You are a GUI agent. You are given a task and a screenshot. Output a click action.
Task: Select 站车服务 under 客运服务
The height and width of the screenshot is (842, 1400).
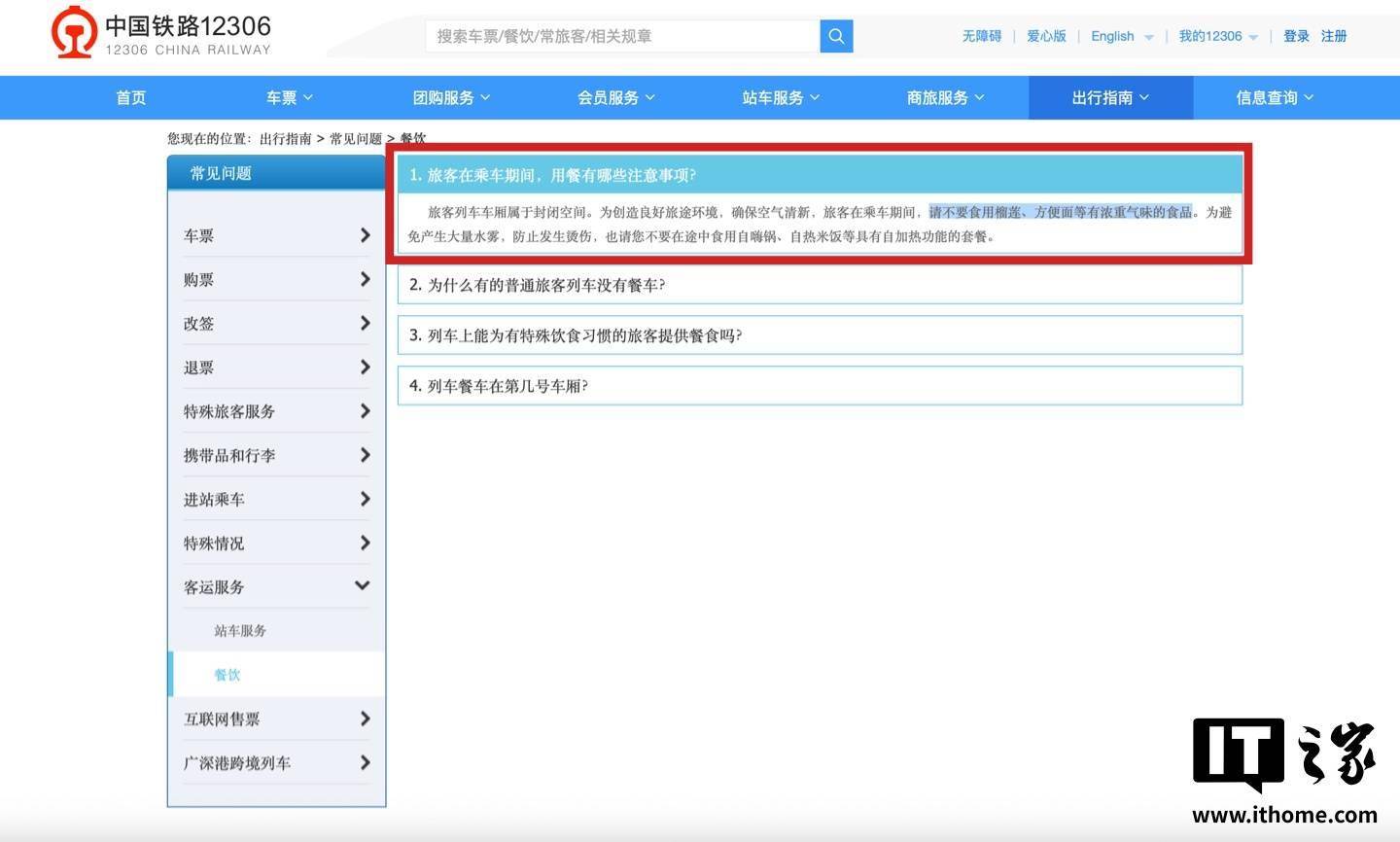click(239, 630)
